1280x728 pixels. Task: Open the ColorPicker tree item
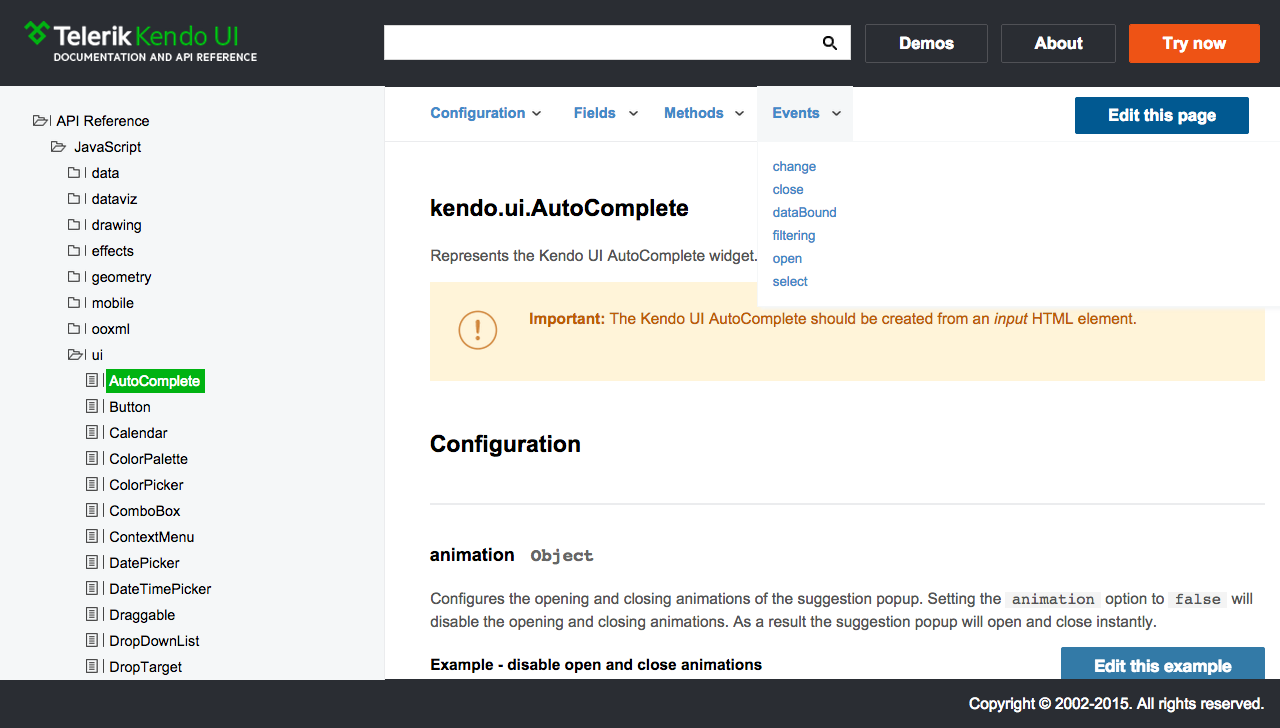click(146, 485)
